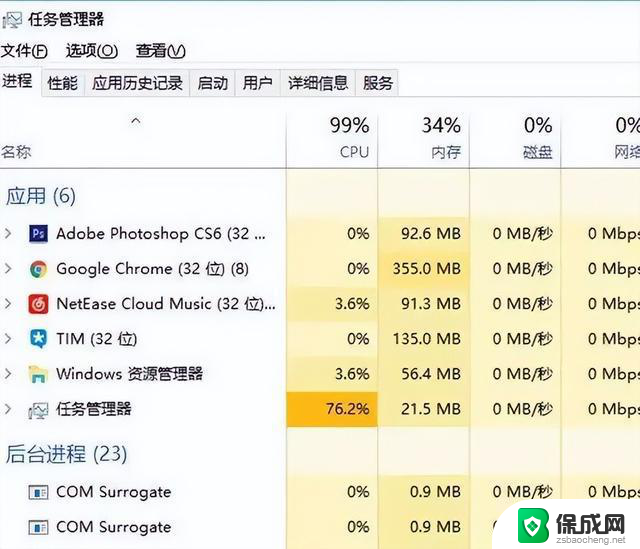Expand the NetEase Cloud Music process
The height and width of the screenshot is (549, 640).
pos(8,304)
